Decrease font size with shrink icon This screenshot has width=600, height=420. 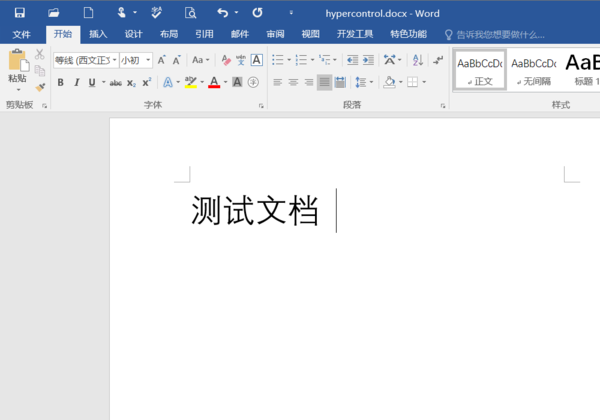pos(176,60)
